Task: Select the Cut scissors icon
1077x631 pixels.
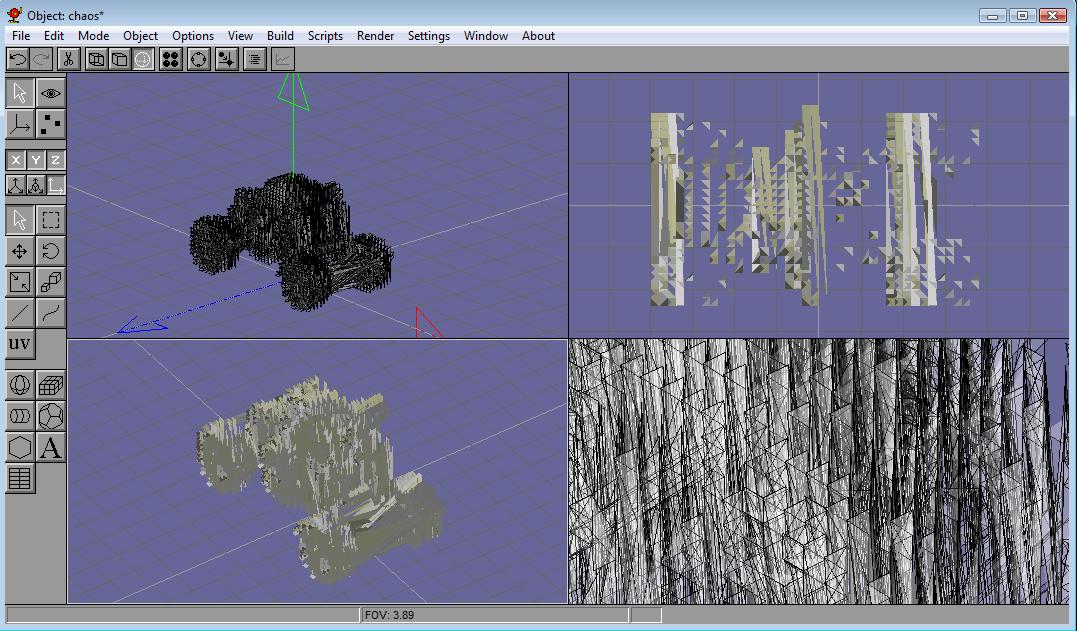Action: 68,60
